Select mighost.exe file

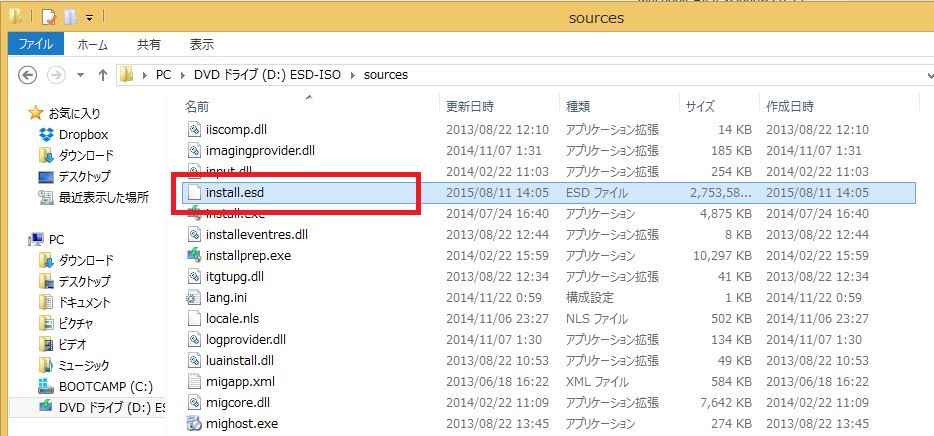click(241, 423)
